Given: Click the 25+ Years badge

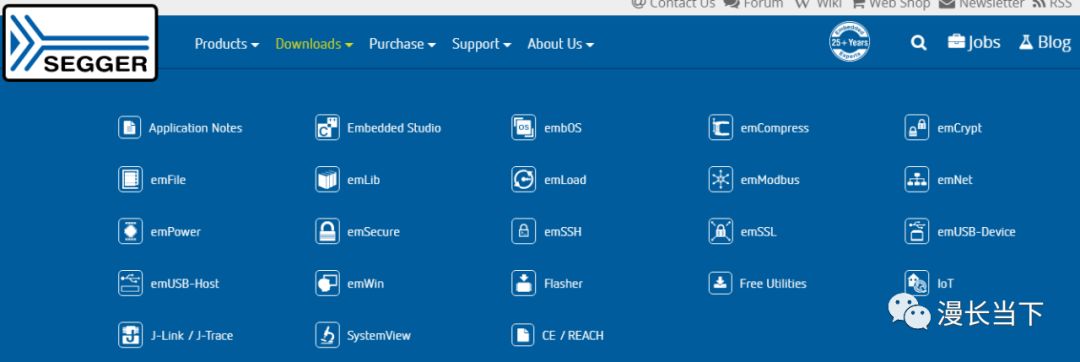Looking at the screenshot, I should (849, 41).
